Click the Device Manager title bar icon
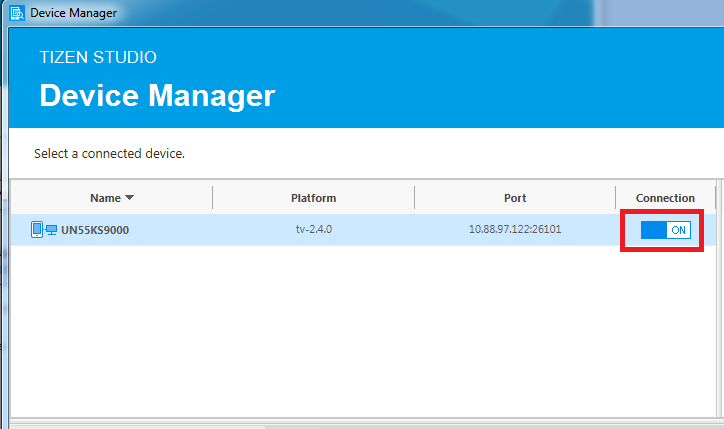724x429 pixels. (18, 13)
